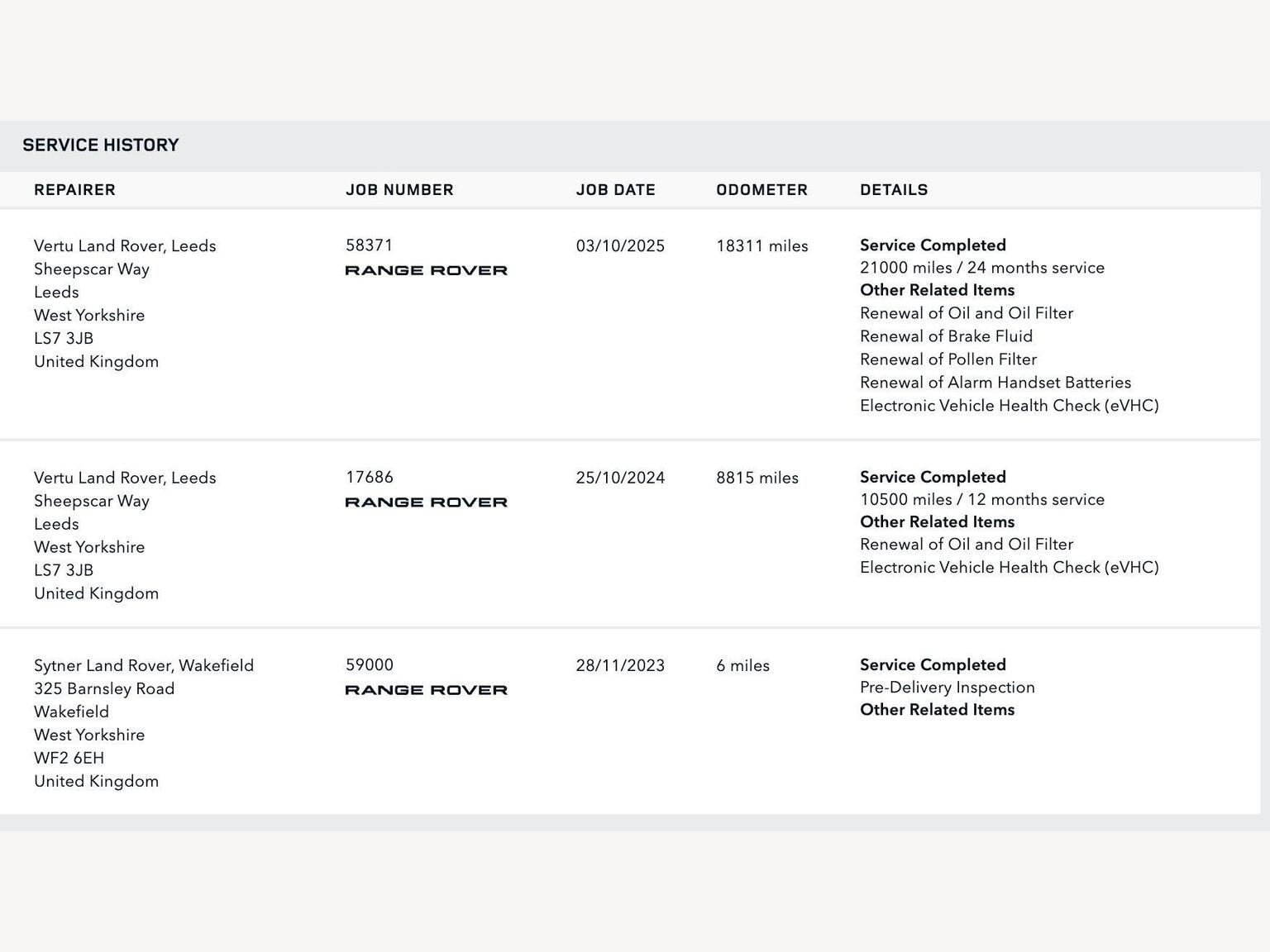The image size is (1270, 952).
Task: Select the Job Number column header
Action: point(399,190)
